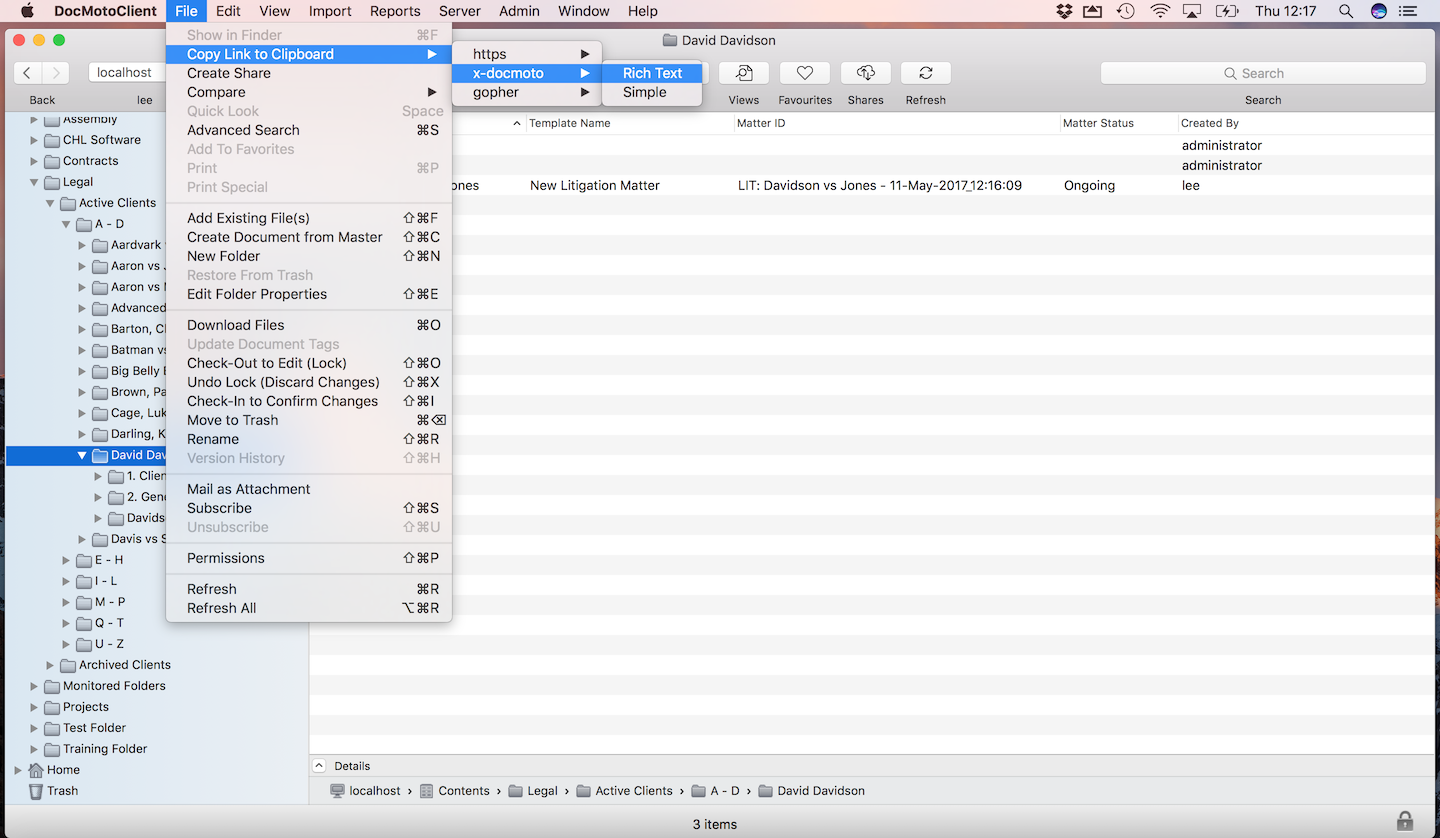Click the Back navigation arrow

pyautogui.click(x=27, y=73)
